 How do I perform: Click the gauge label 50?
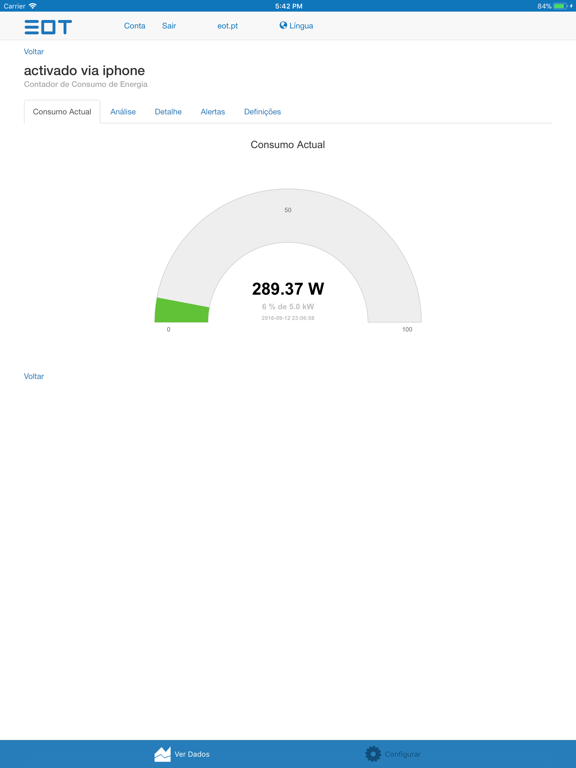click(288, 210)
